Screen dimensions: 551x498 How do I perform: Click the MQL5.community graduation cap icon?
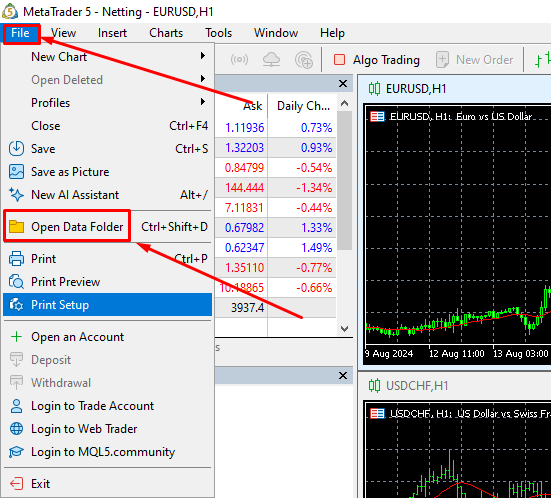tap(16, 452)
